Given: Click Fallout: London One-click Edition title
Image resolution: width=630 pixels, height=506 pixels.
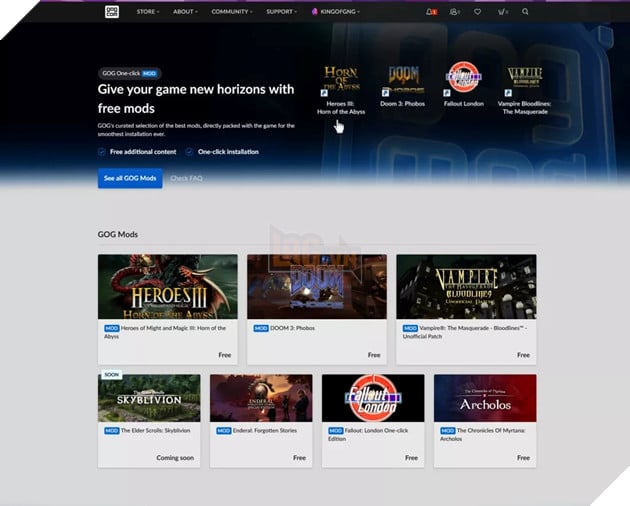Looking at the screenshot, I should 368,434.
